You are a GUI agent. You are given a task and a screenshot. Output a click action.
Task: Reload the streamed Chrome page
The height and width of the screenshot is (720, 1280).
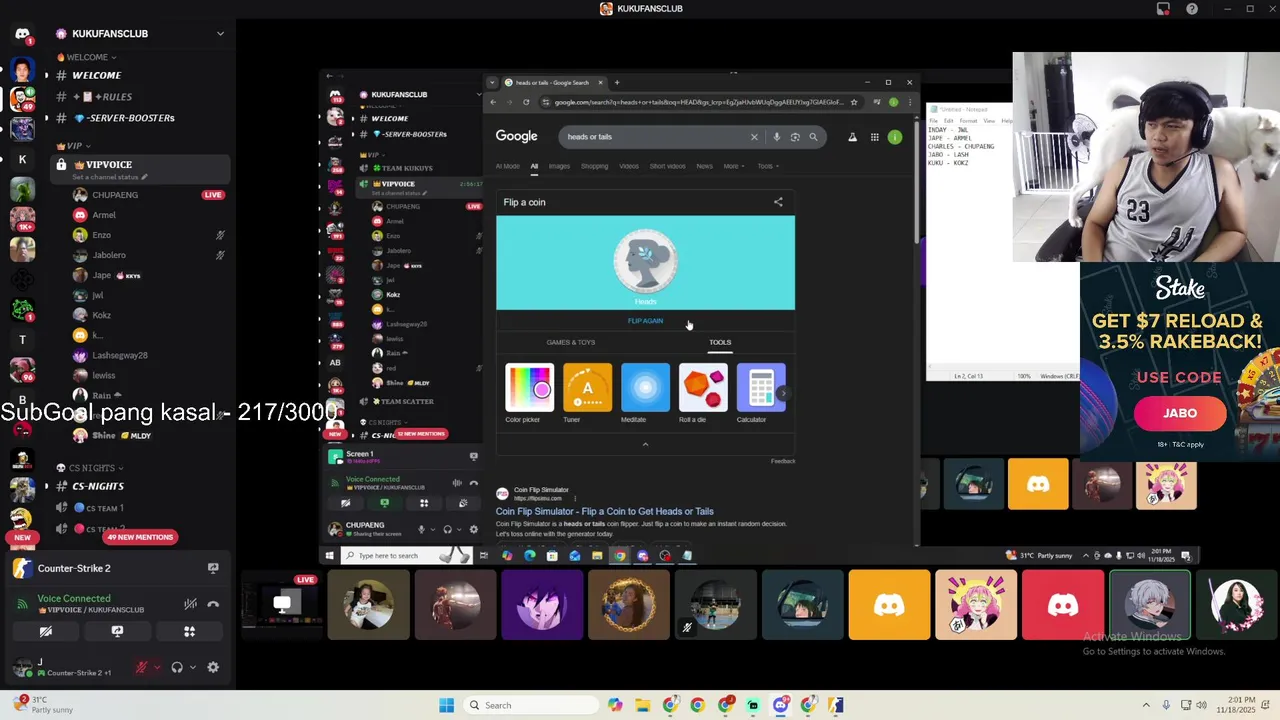coord(527,102)
